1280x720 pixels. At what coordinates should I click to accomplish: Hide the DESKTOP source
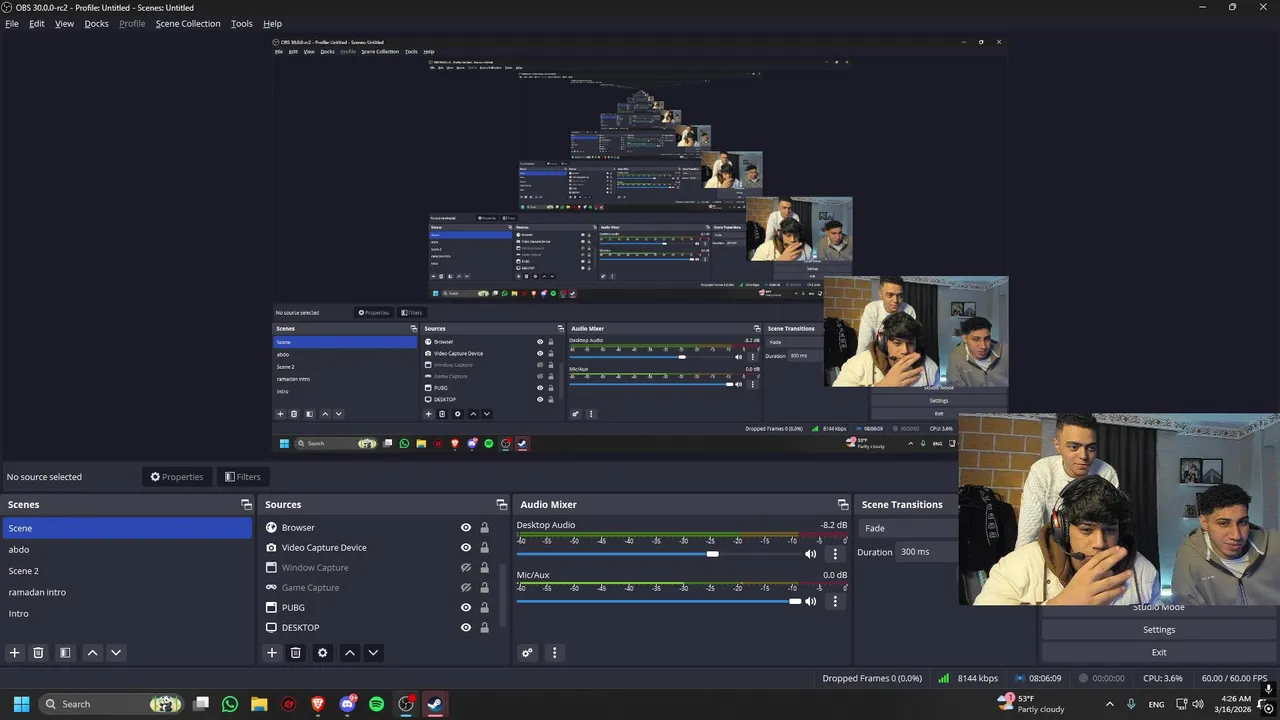[466, 628]
